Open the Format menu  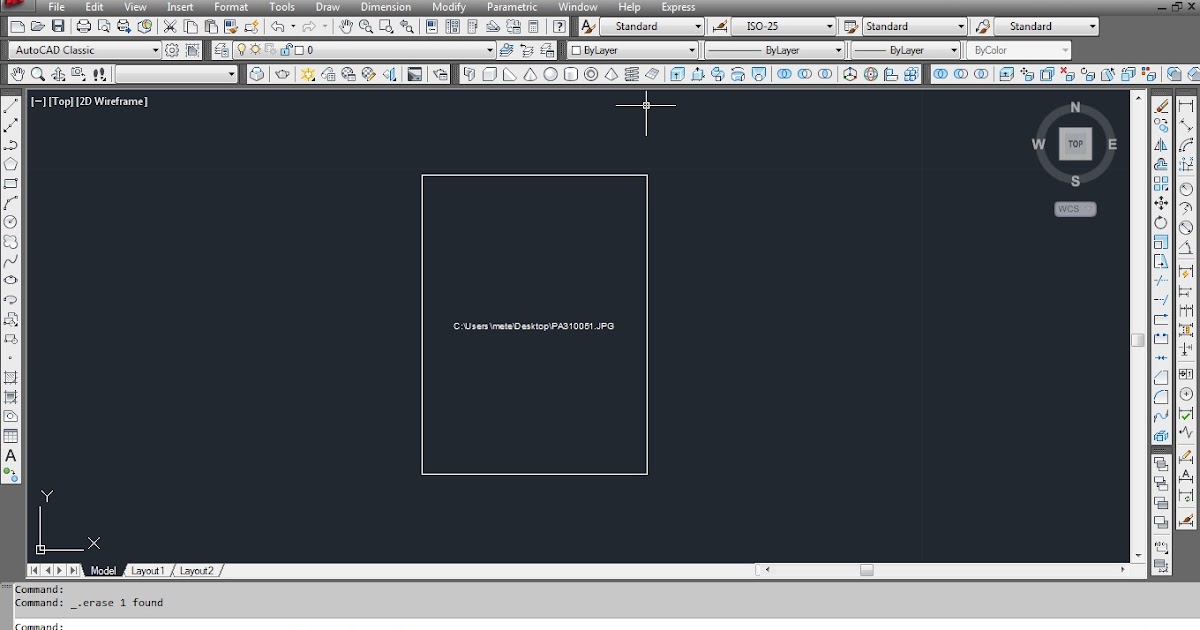click(231, 7)
